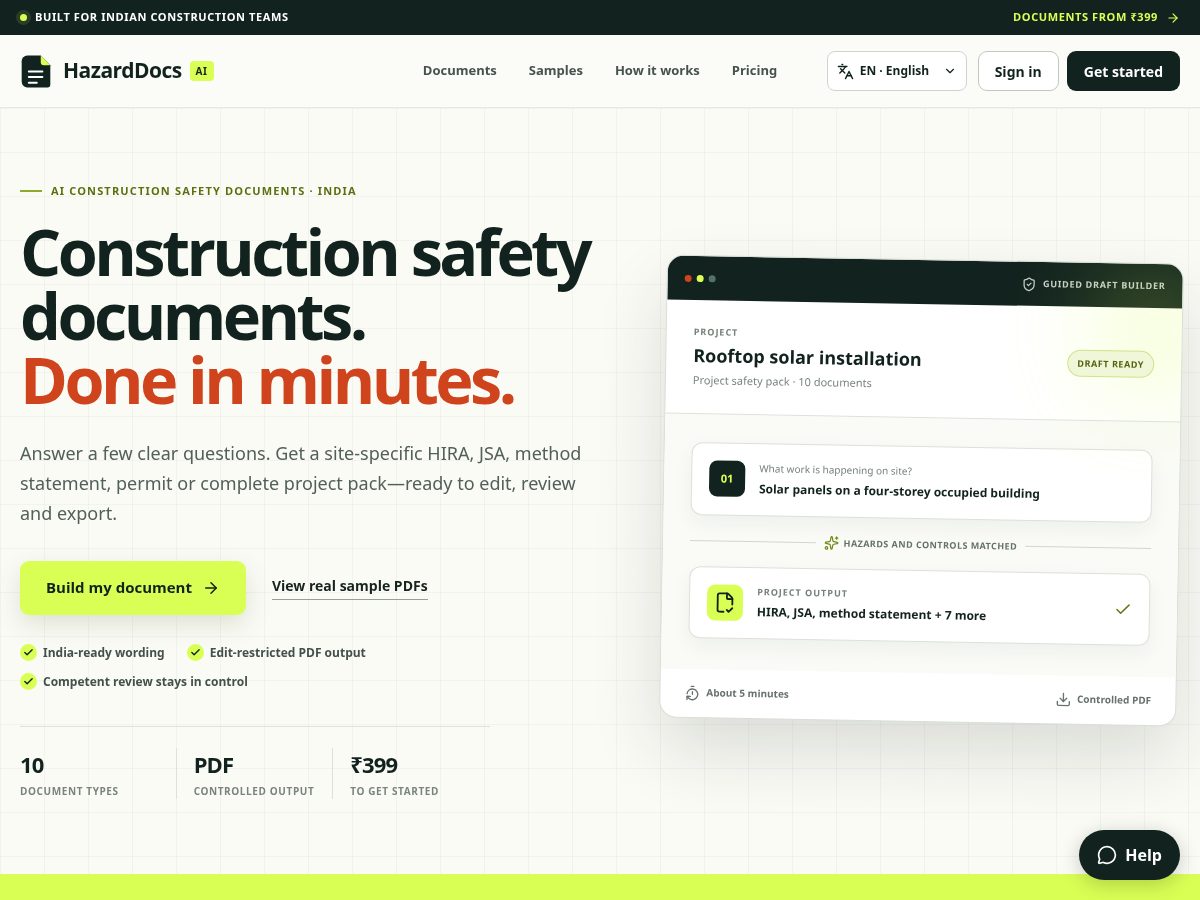Click the arrow icon in top banner
Image resolution: width=1200 pixels, height=900 pixels.
click(1173, 17)
